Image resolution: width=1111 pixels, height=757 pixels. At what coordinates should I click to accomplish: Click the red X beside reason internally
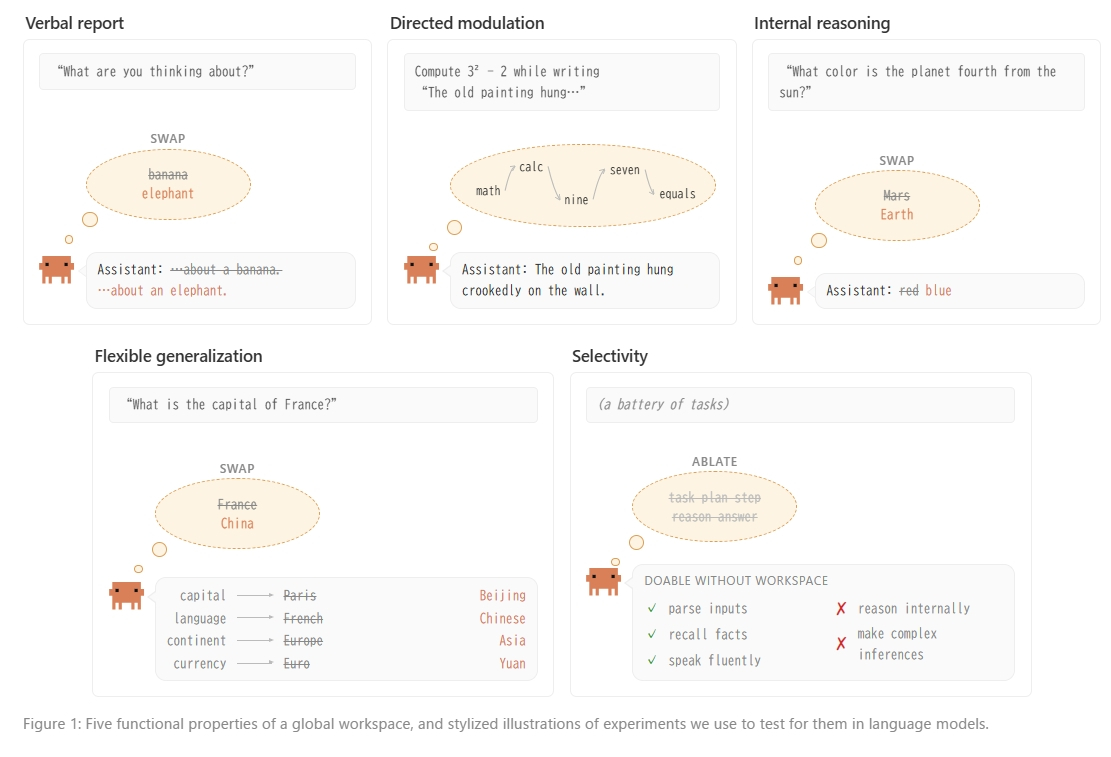point(841,609)
